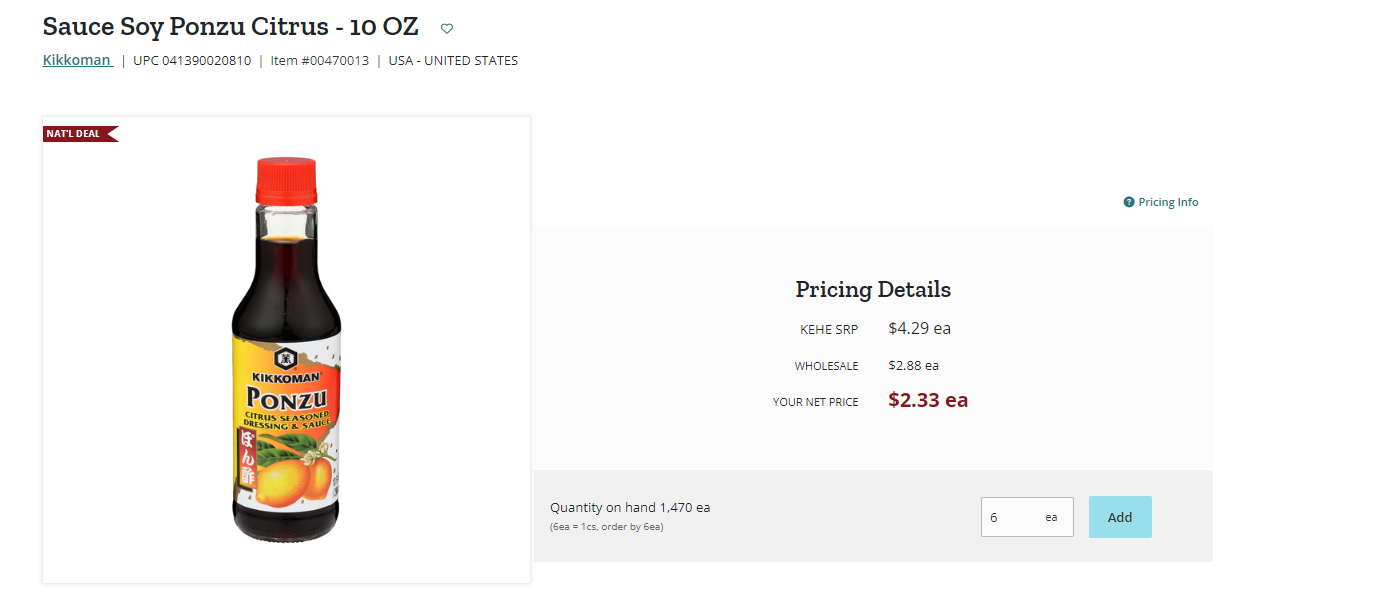Click the KEHE SRP $4.29 price
Screen dimensions: 1384x599
pos(919,328)
